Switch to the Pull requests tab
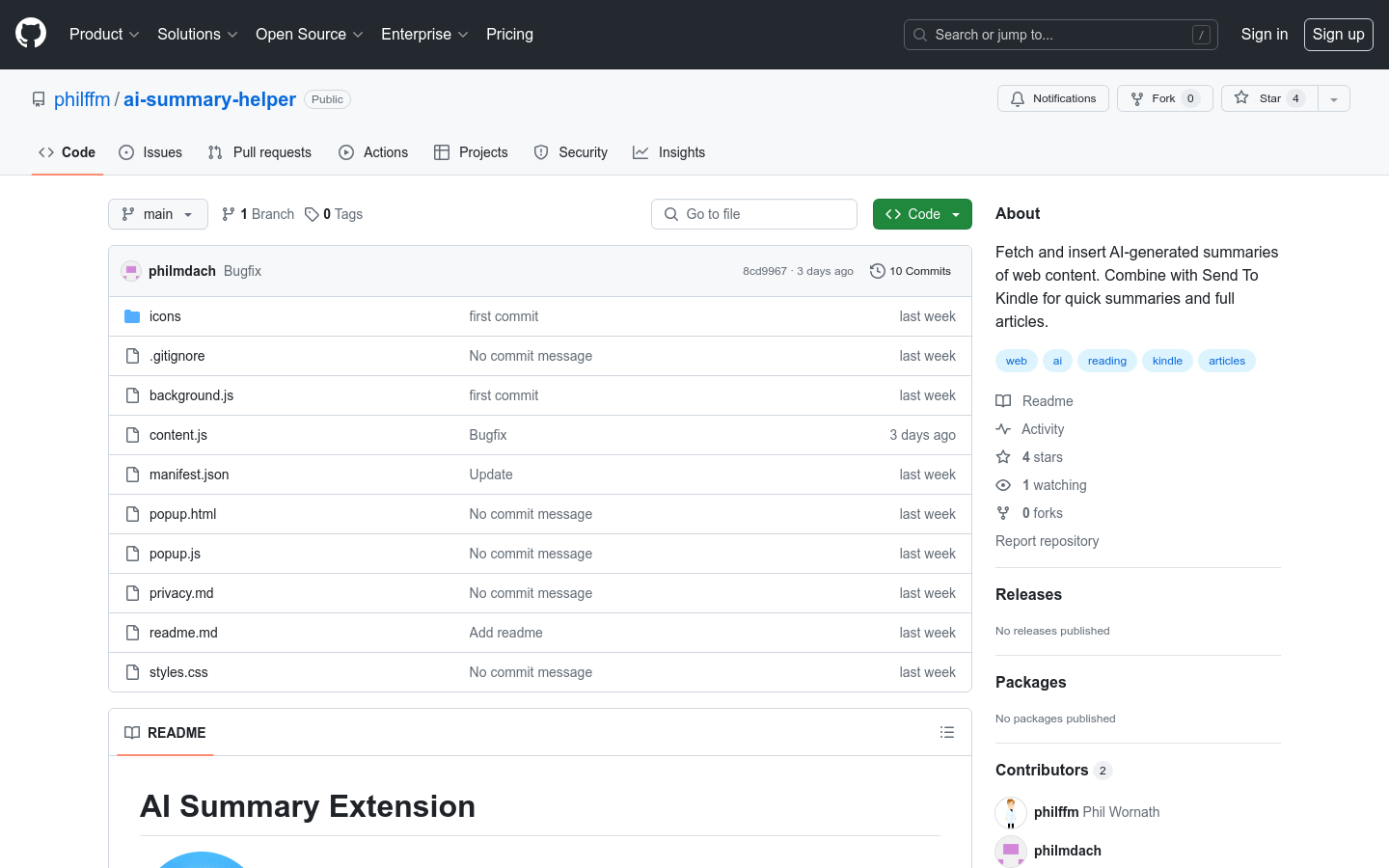1389x868 pixels. coord(259,152)
